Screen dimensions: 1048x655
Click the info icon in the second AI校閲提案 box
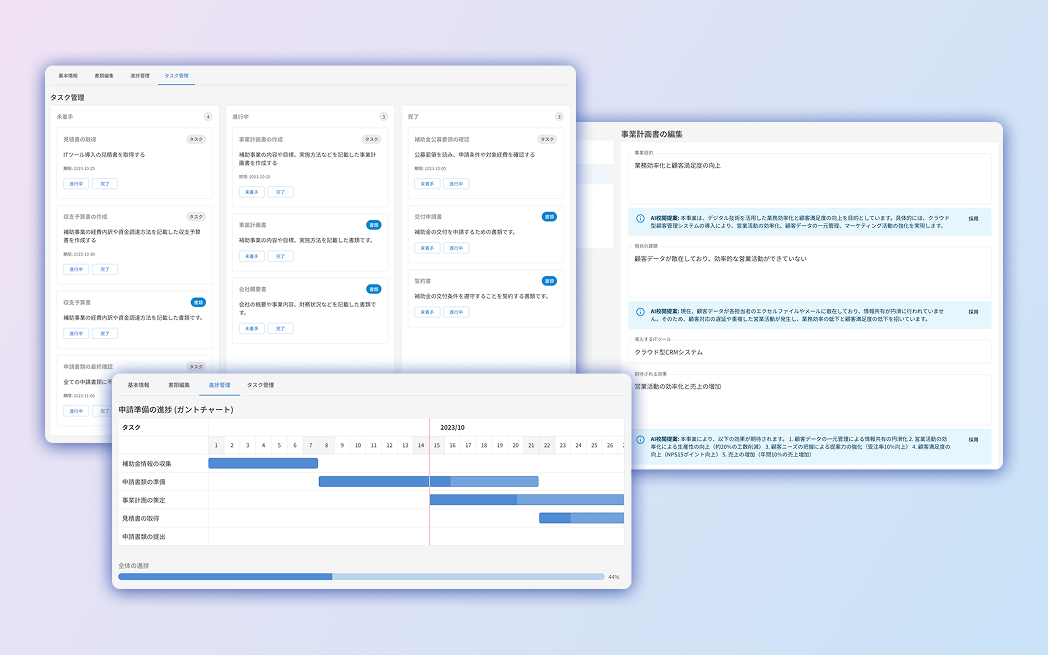pos(640,311)
